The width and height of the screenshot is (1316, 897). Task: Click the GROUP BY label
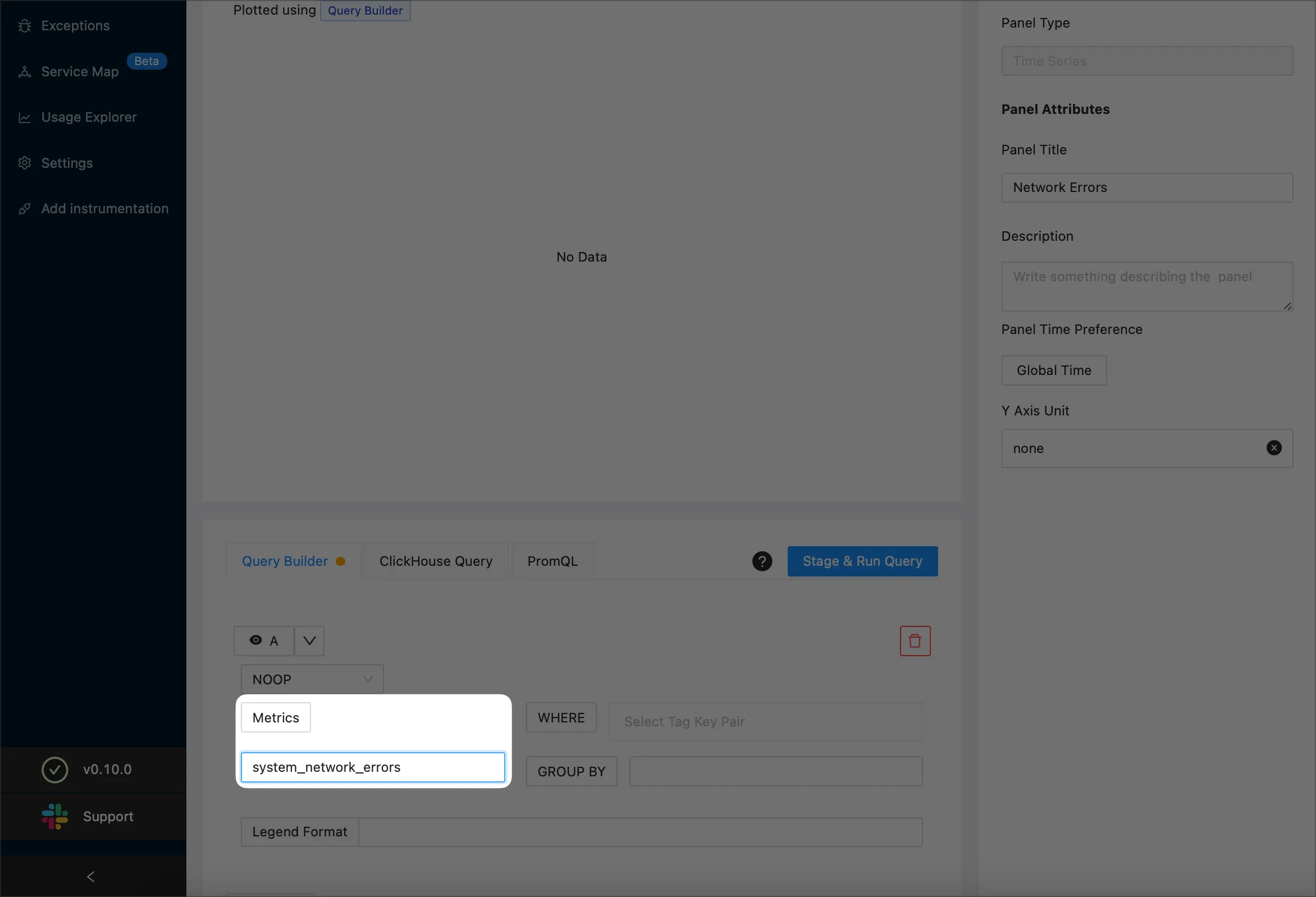pos(572,771)
